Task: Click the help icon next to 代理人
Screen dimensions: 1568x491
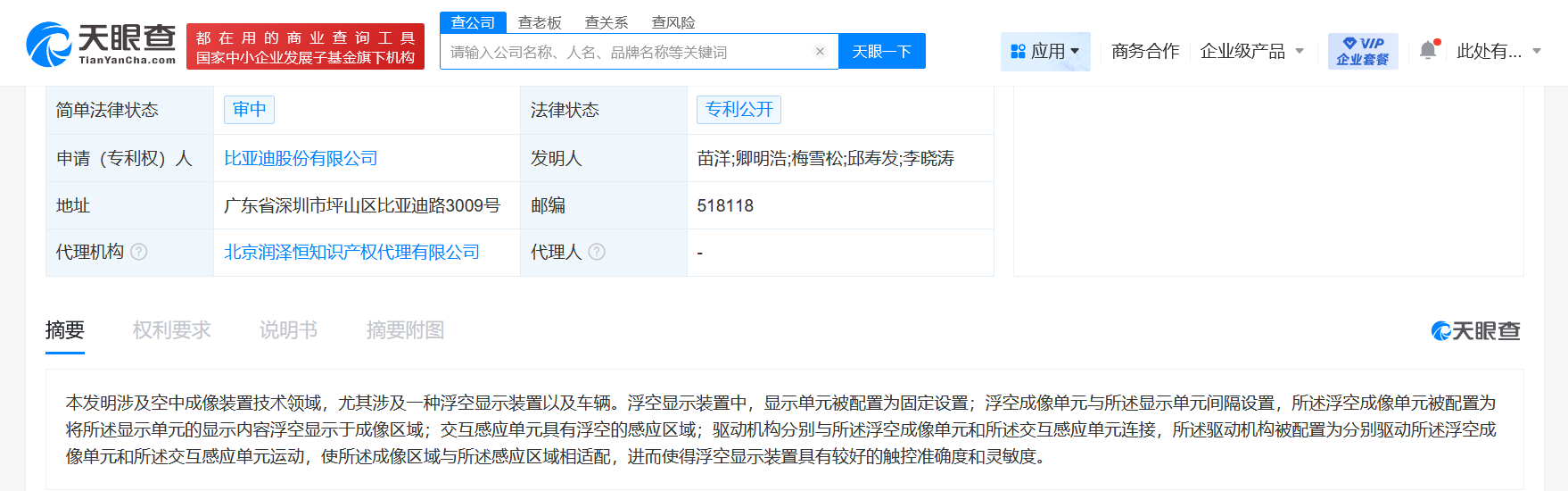Action: coord(597,252)
